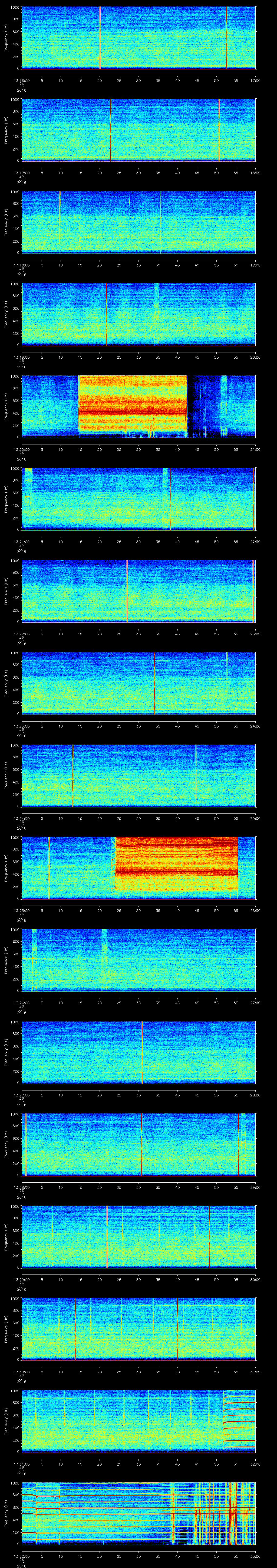Click the 13:26:00 spectrogram plot

click(138, 960)
